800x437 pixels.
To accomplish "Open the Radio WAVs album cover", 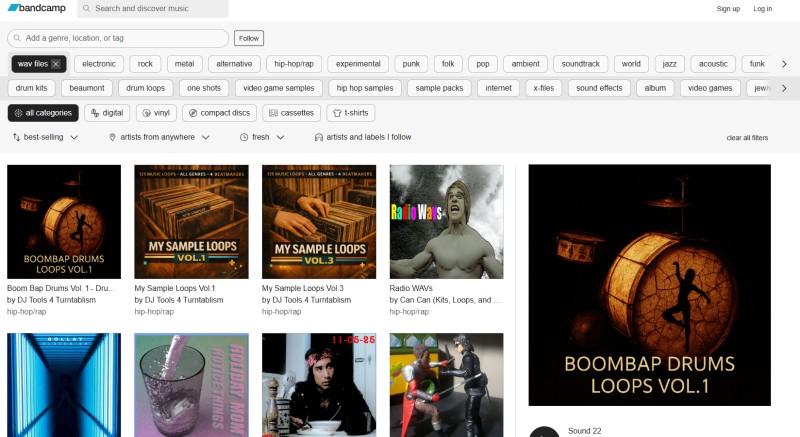I will point(446,222).
